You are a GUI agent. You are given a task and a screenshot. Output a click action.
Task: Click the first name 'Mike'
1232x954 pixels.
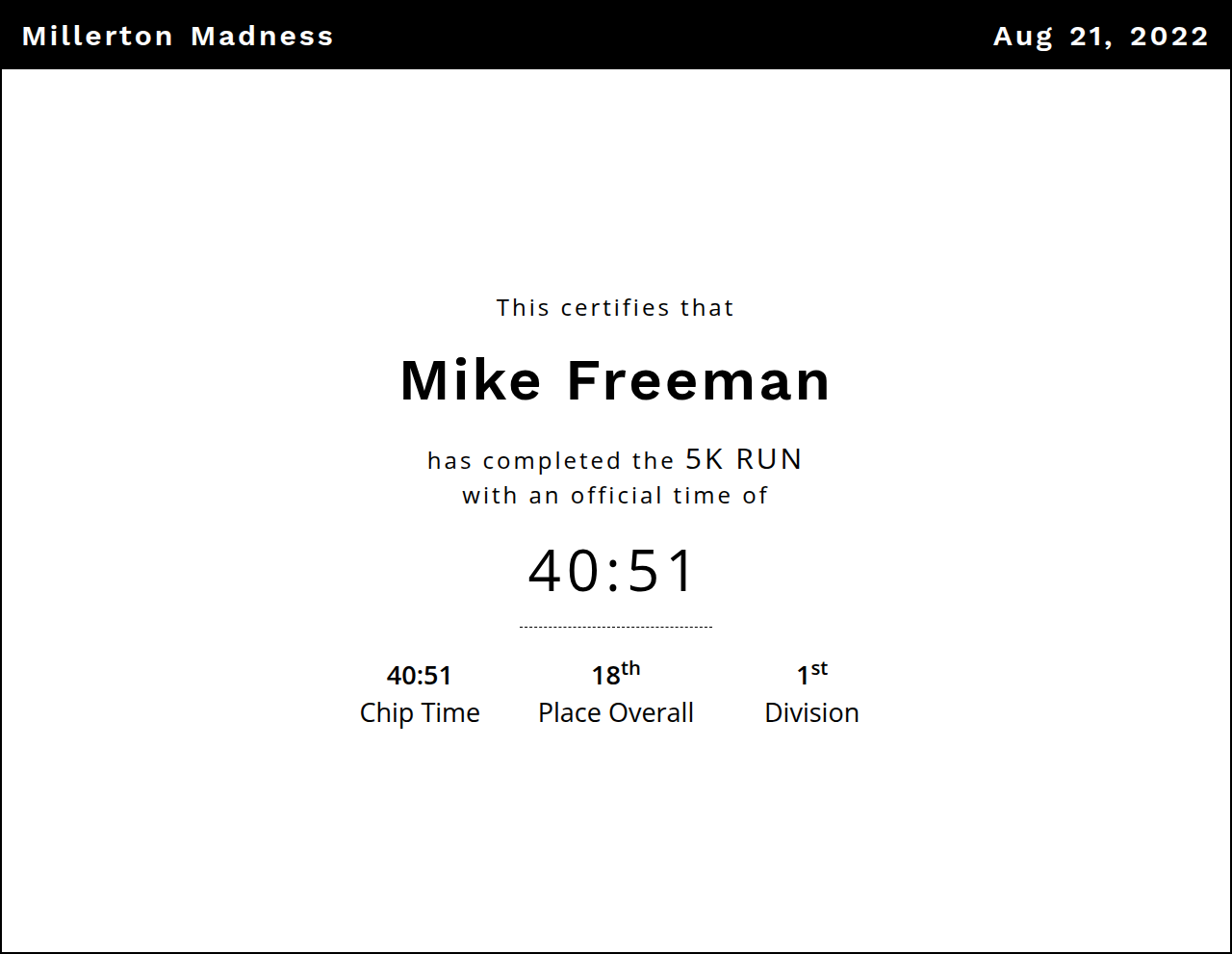471,380
